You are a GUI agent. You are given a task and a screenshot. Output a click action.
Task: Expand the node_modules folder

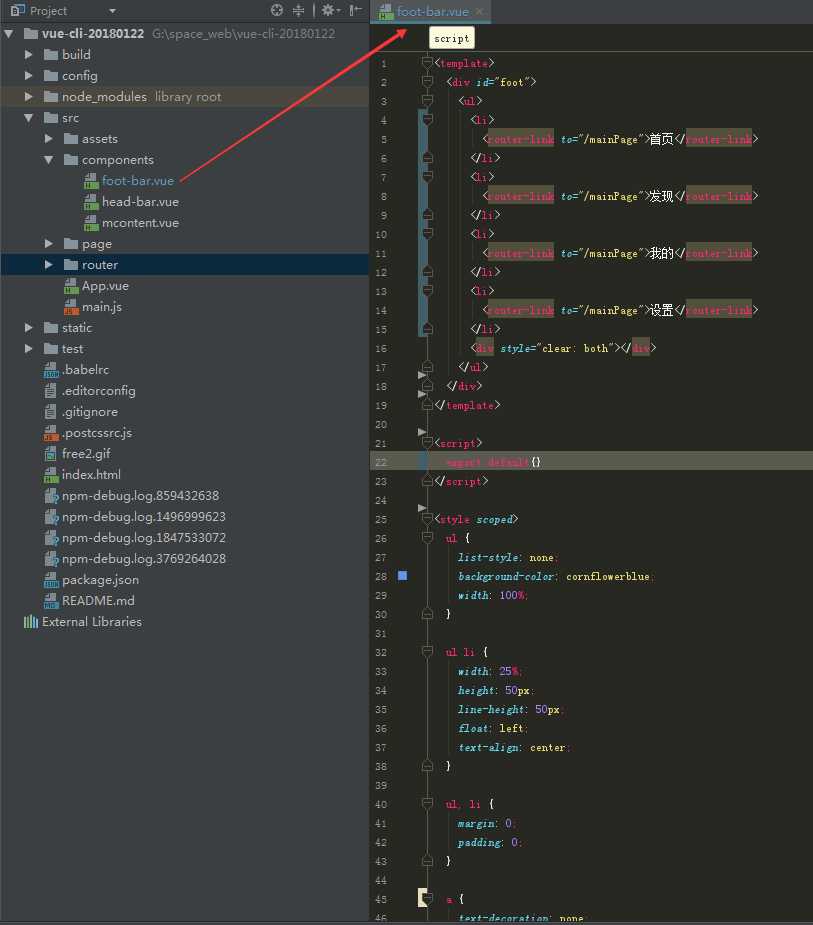pyautogui.click(x=28, y=96)
